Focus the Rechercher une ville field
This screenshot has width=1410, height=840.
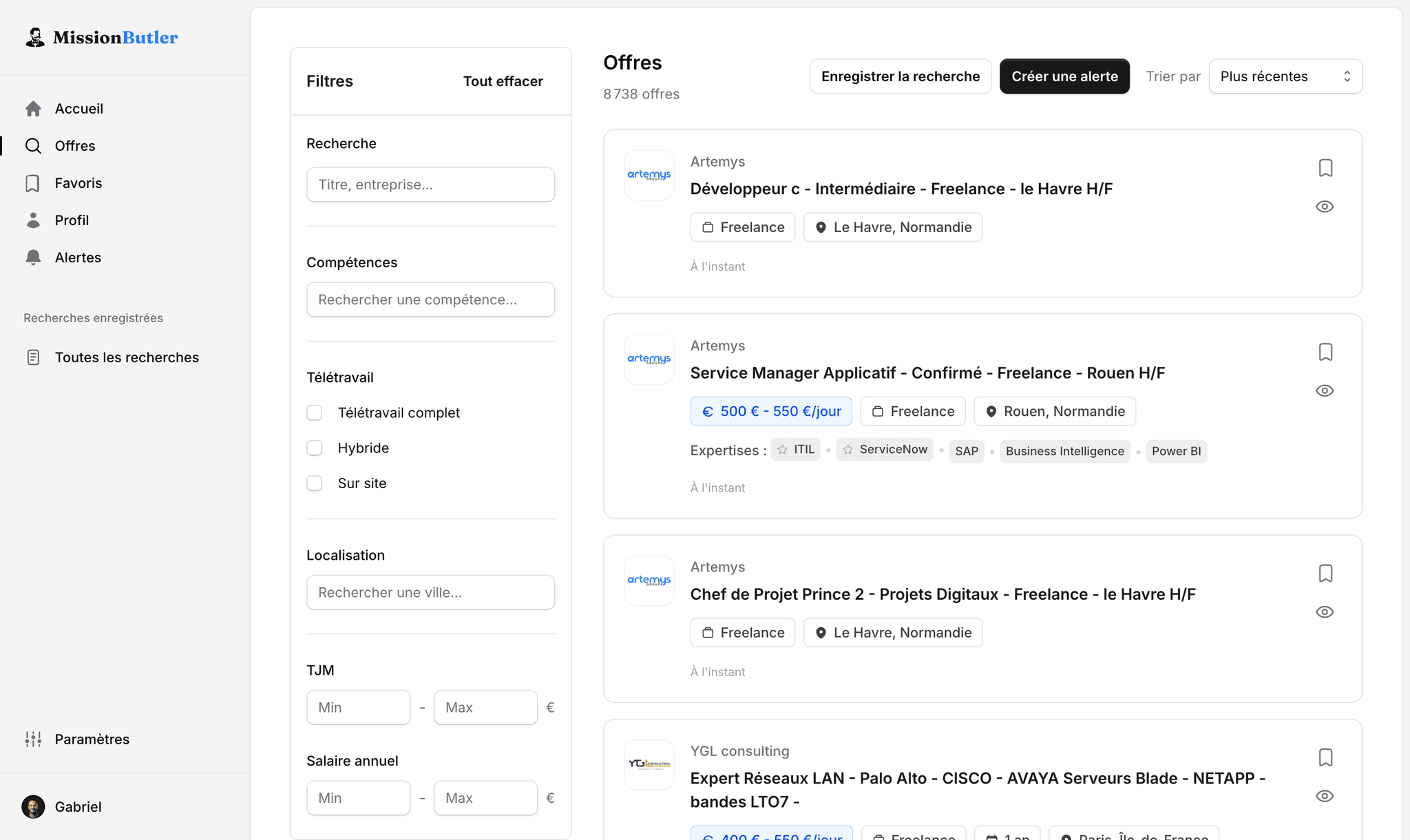tap(430, 592)
